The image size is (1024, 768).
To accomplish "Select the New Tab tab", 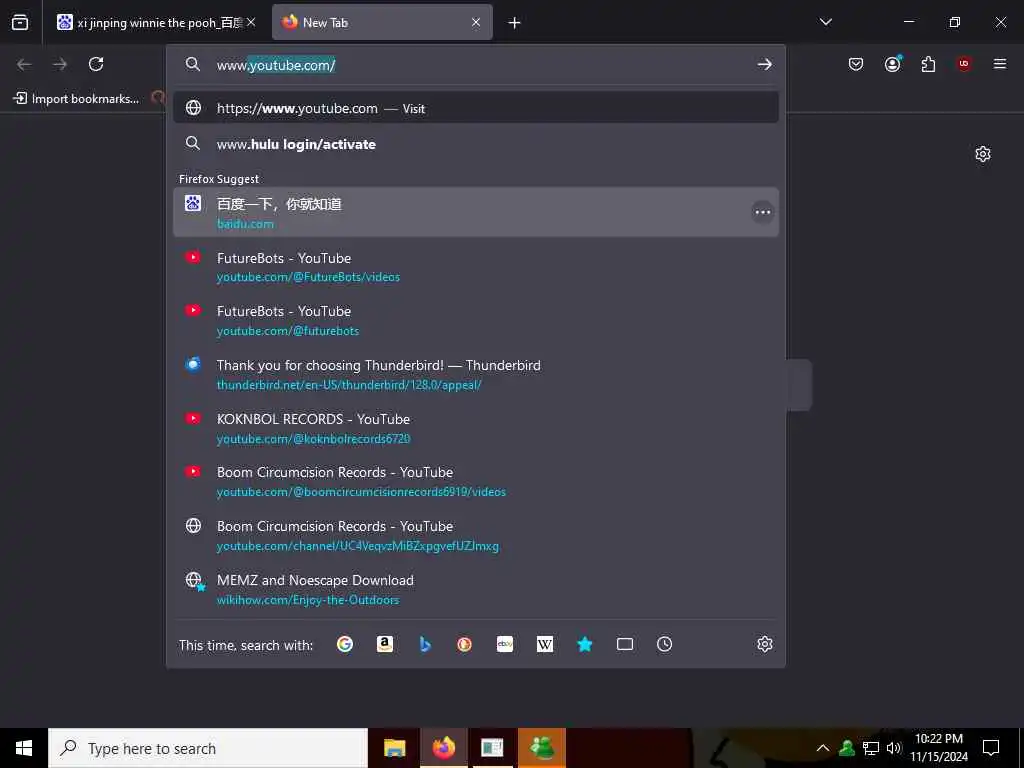I will [382, 22].
